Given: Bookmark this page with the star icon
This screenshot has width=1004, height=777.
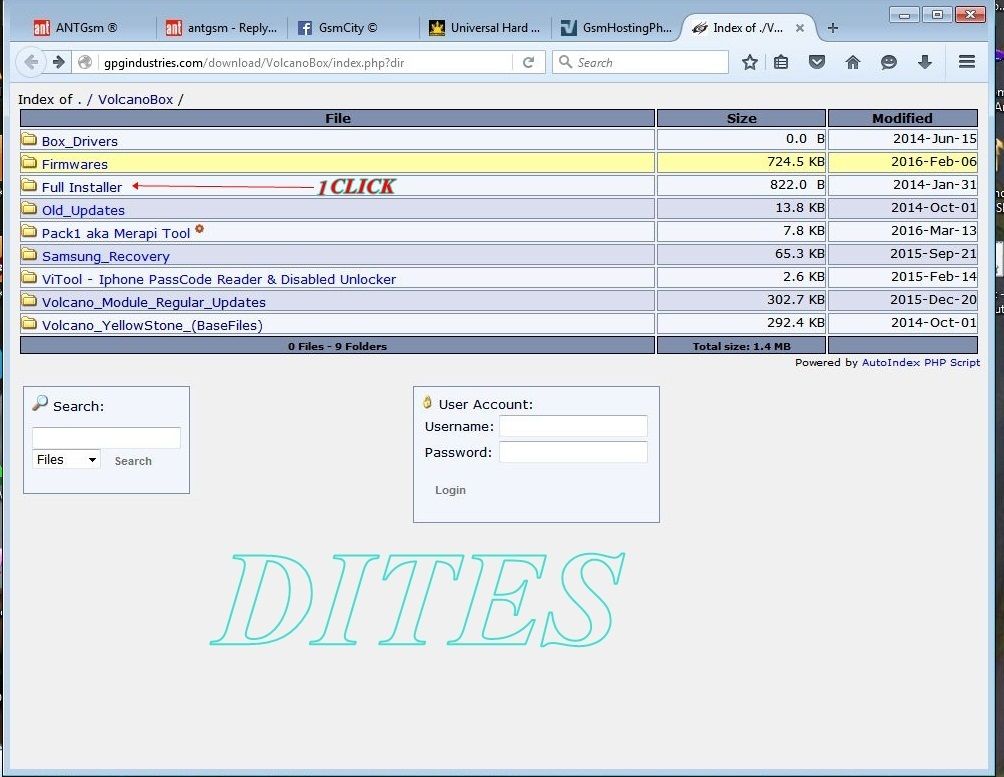Looking at the screenshot, I should [x=749, y=62].
